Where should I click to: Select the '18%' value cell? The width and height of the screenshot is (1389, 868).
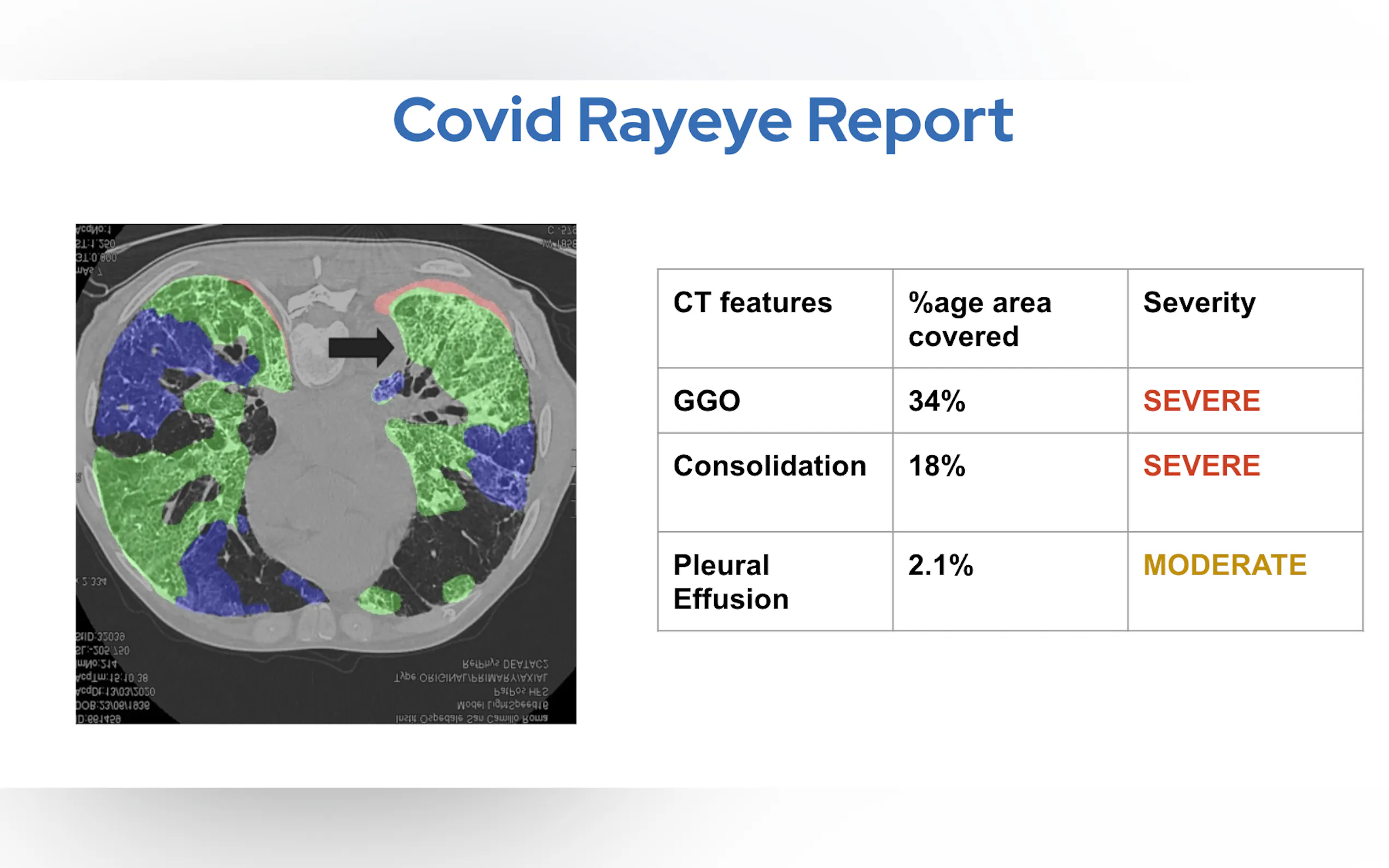[936, 466]
